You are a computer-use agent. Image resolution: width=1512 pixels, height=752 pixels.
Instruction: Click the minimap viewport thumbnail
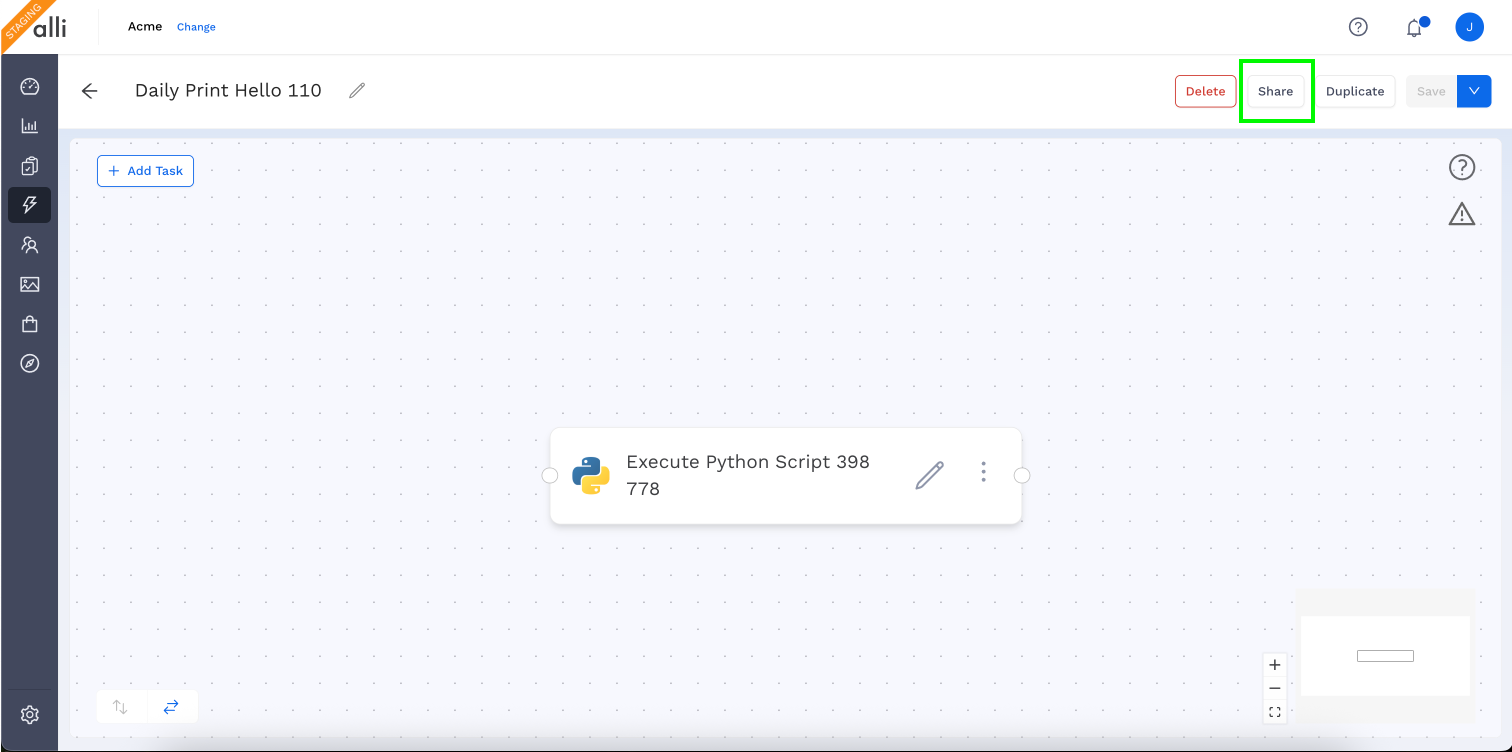[x=1385, y=656]
